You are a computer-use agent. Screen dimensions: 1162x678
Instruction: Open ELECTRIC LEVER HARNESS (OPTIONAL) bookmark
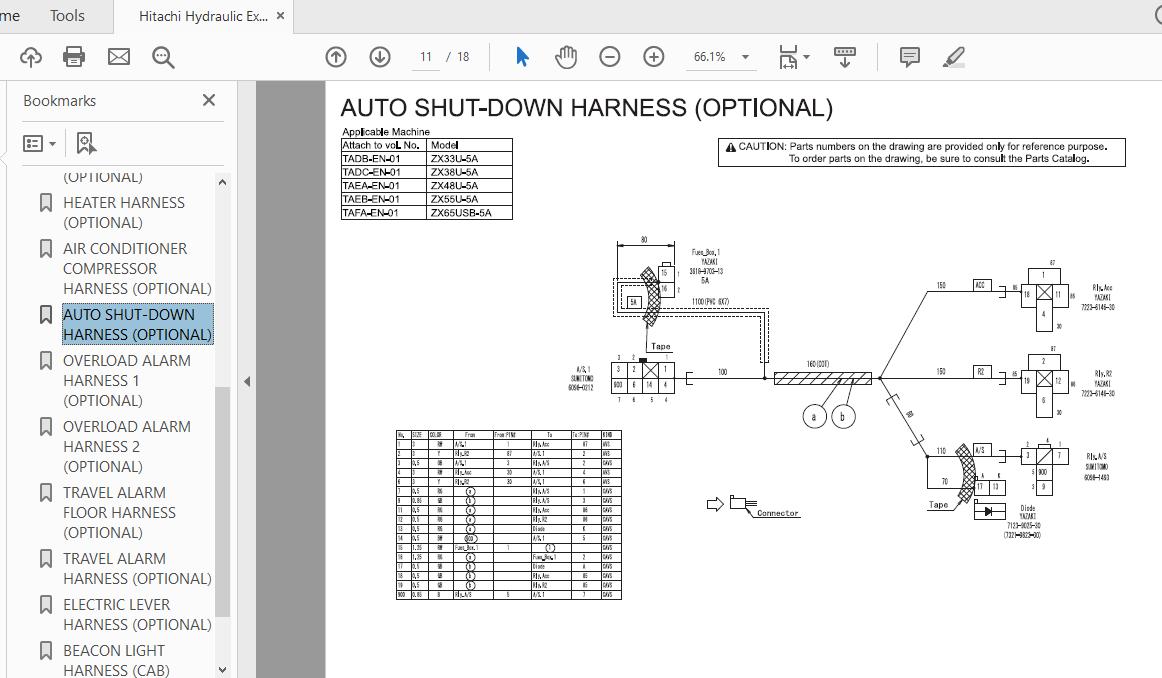coord(137,614)
